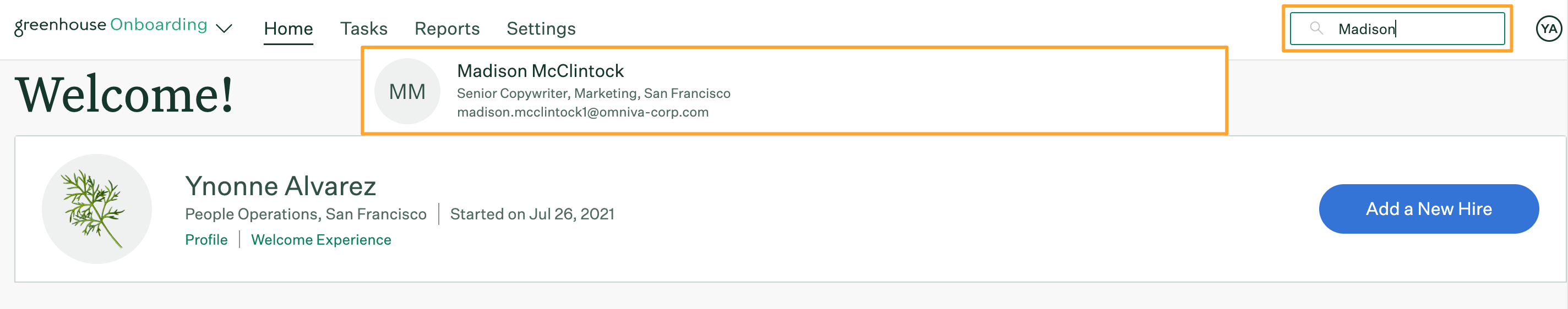Viewport: 1568px width, 309px height.
Task: Open the YA user avatar menu
Action: click(x=1549, y=29)
